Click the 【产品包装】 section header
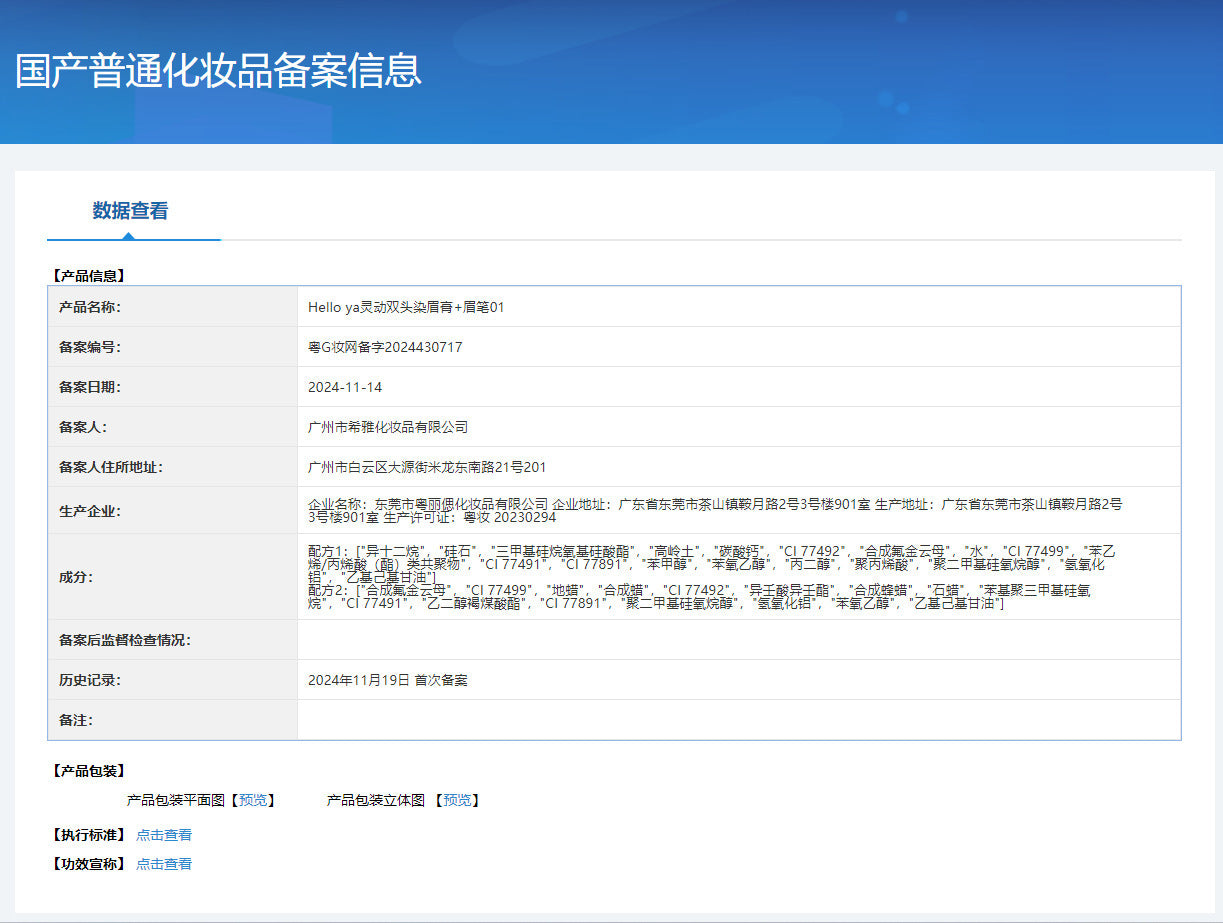The width and height of the screenshot is (1223, 923). pyautogui.click(x=88, y=771)
